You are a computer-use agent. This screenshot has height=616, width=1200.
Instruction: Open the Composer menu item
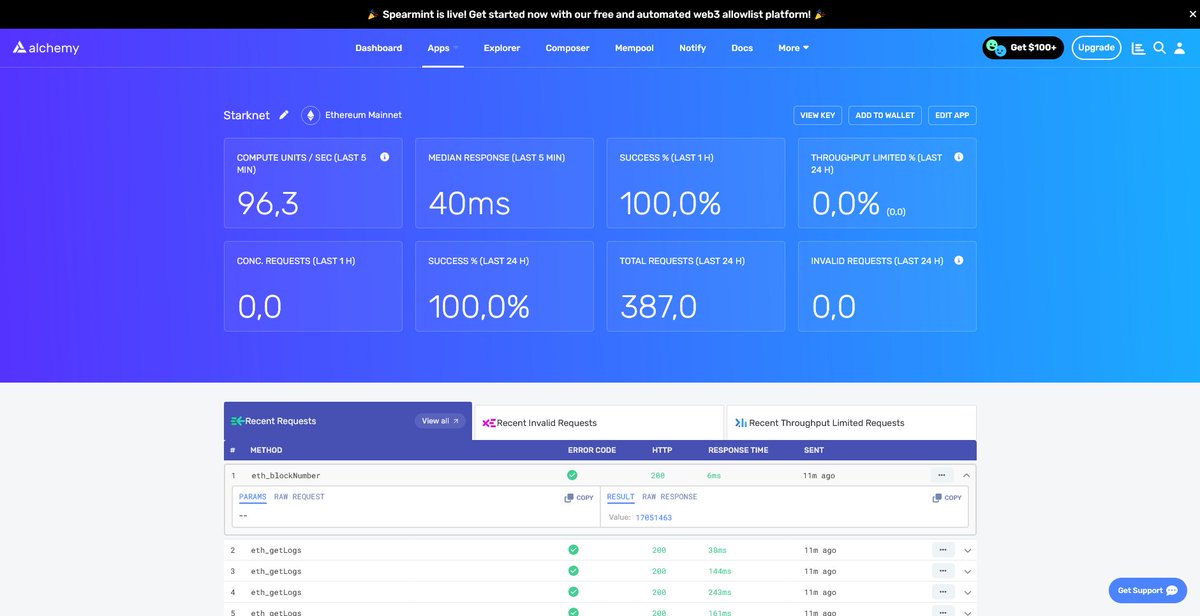point(567,48)
